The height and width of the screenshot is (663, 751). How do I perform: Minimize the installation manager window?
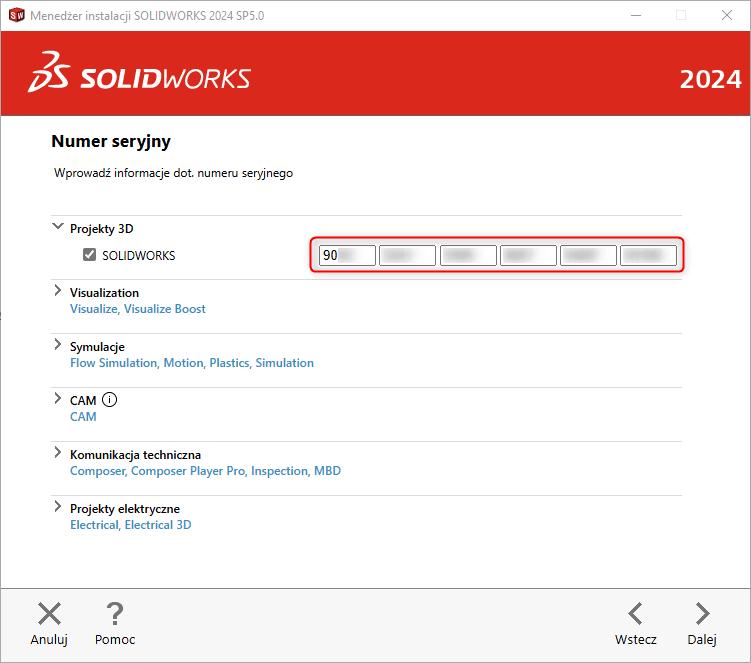(636, 15)
